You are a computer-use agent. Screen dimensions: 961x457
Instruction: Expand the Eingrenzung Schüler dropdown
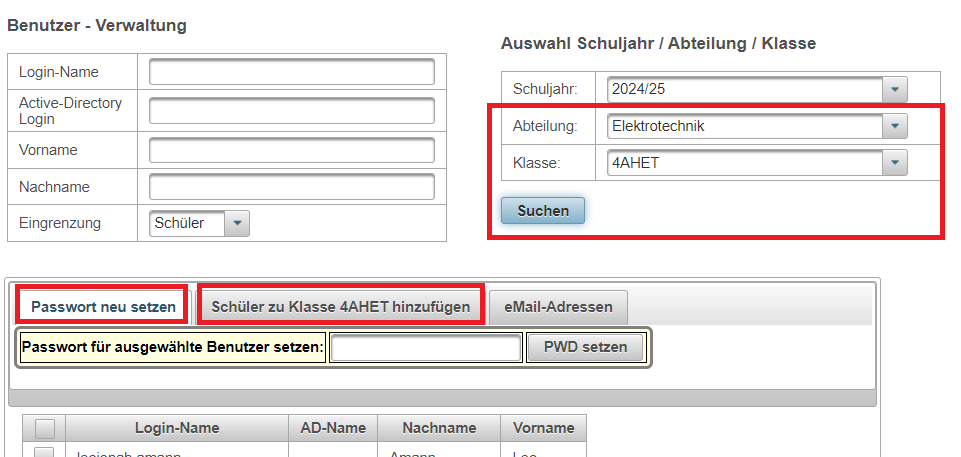(237, 223)
